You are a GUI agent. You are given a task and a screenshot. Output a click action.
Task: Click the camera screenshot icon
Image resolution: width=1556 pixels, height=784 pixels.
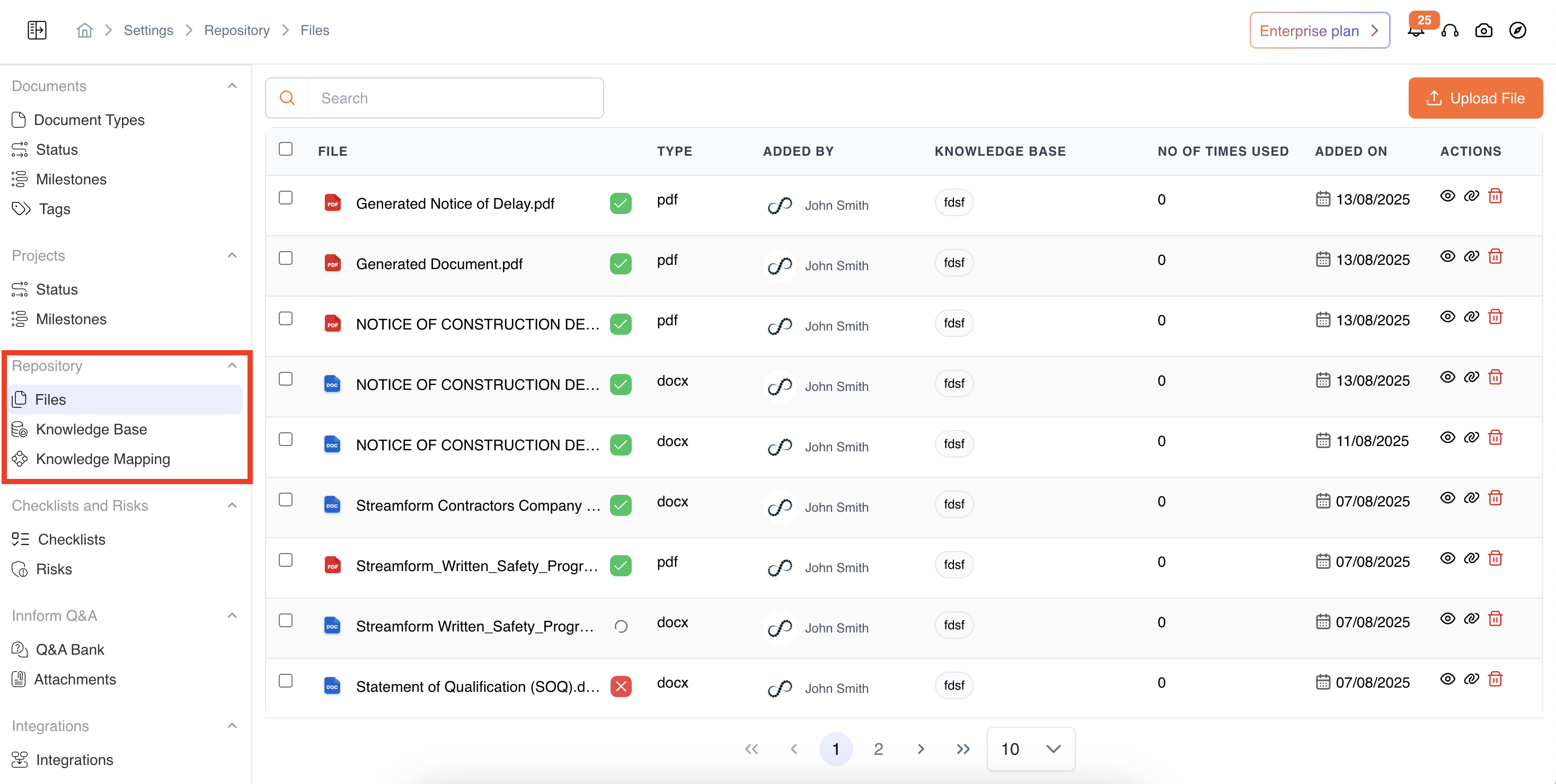coord(1483,30)
